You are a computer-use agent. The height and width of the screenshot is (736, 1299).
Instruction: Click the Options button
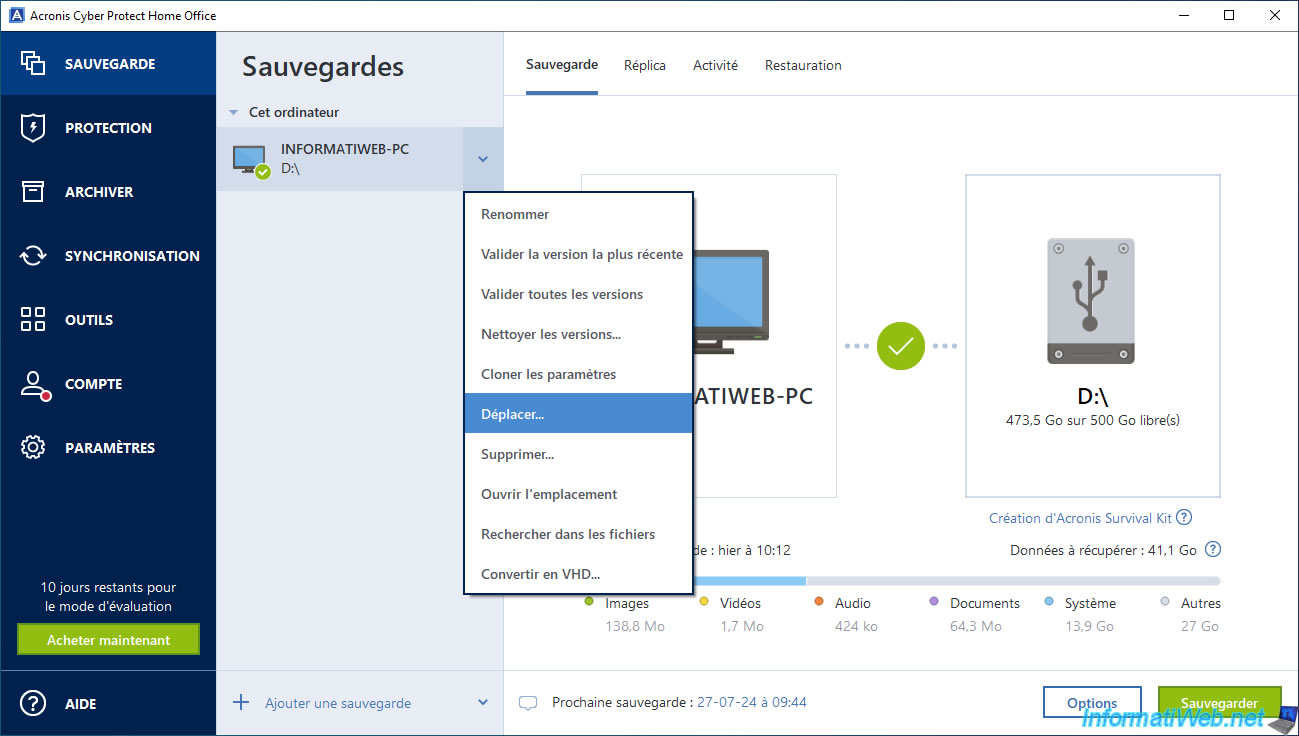click(1092, 703)
